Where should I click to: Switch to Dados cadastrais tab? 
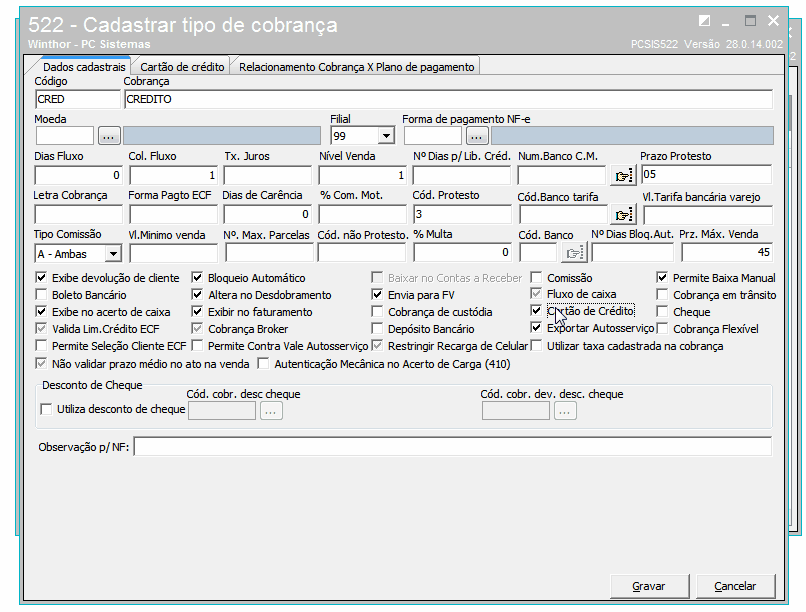click(84, 67)
